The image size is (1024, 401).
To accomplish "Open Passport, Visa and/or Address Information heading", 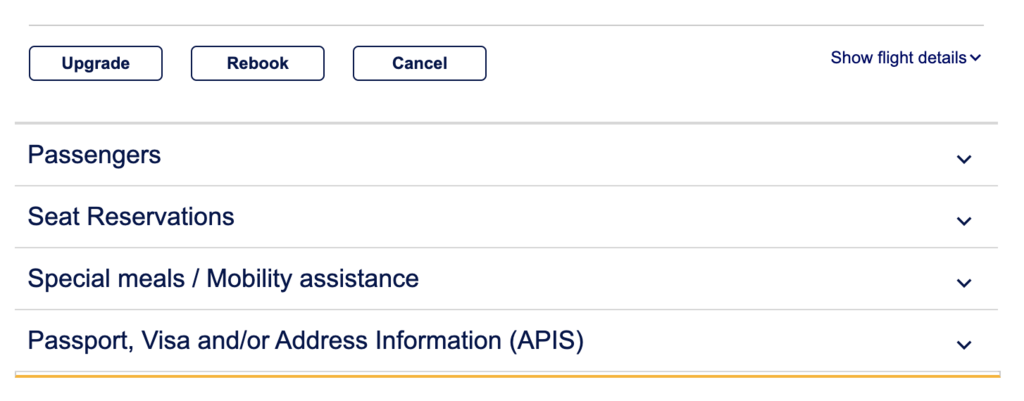I will coord(305,340).
